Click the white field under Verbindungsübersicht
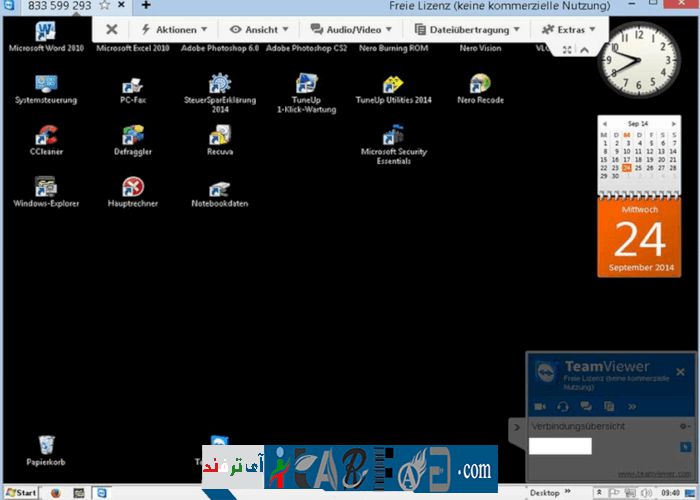700x500 pixels. point(560,446)
